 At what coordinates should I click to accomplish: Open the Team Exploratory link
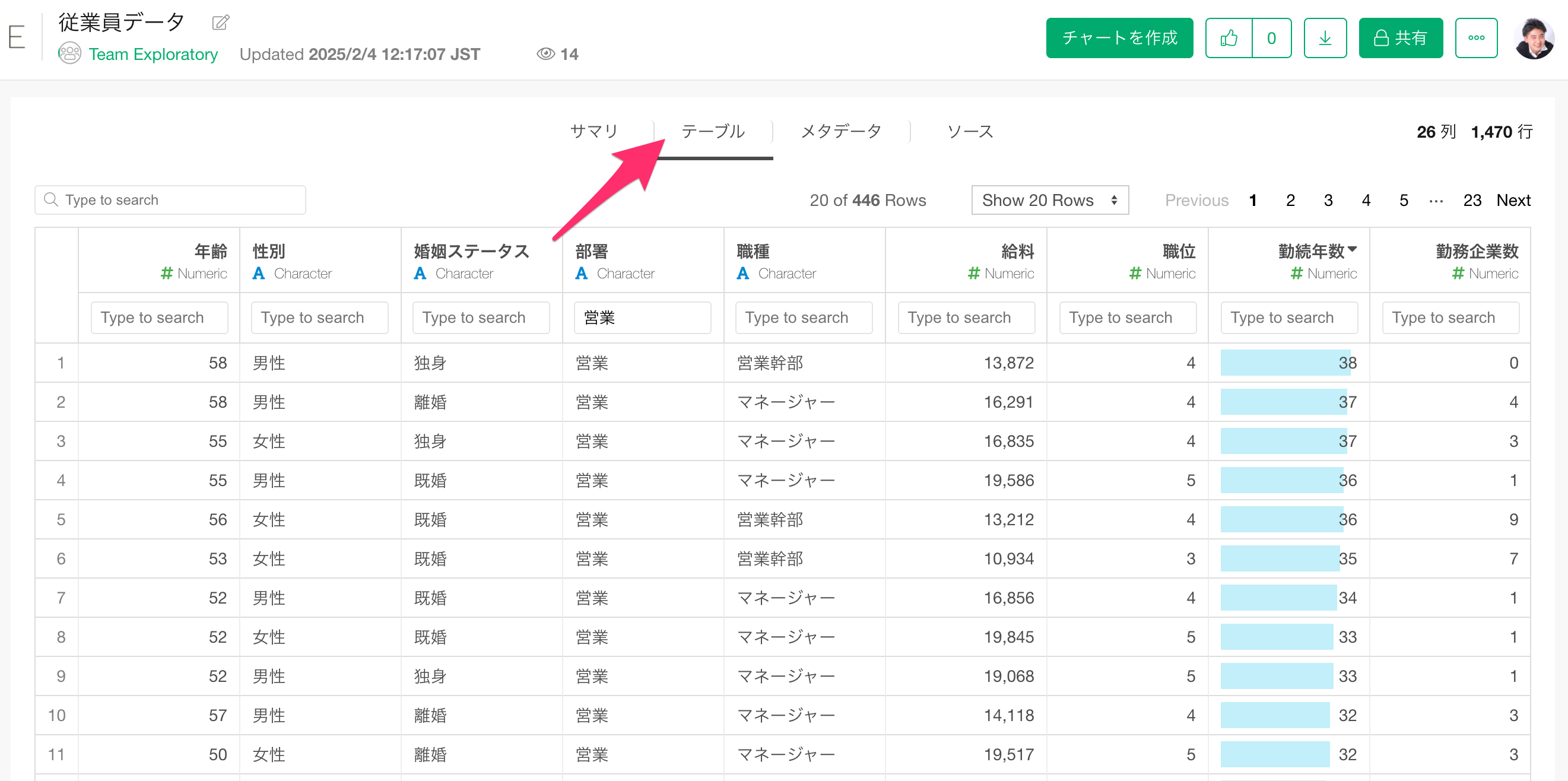coord(153,54)
